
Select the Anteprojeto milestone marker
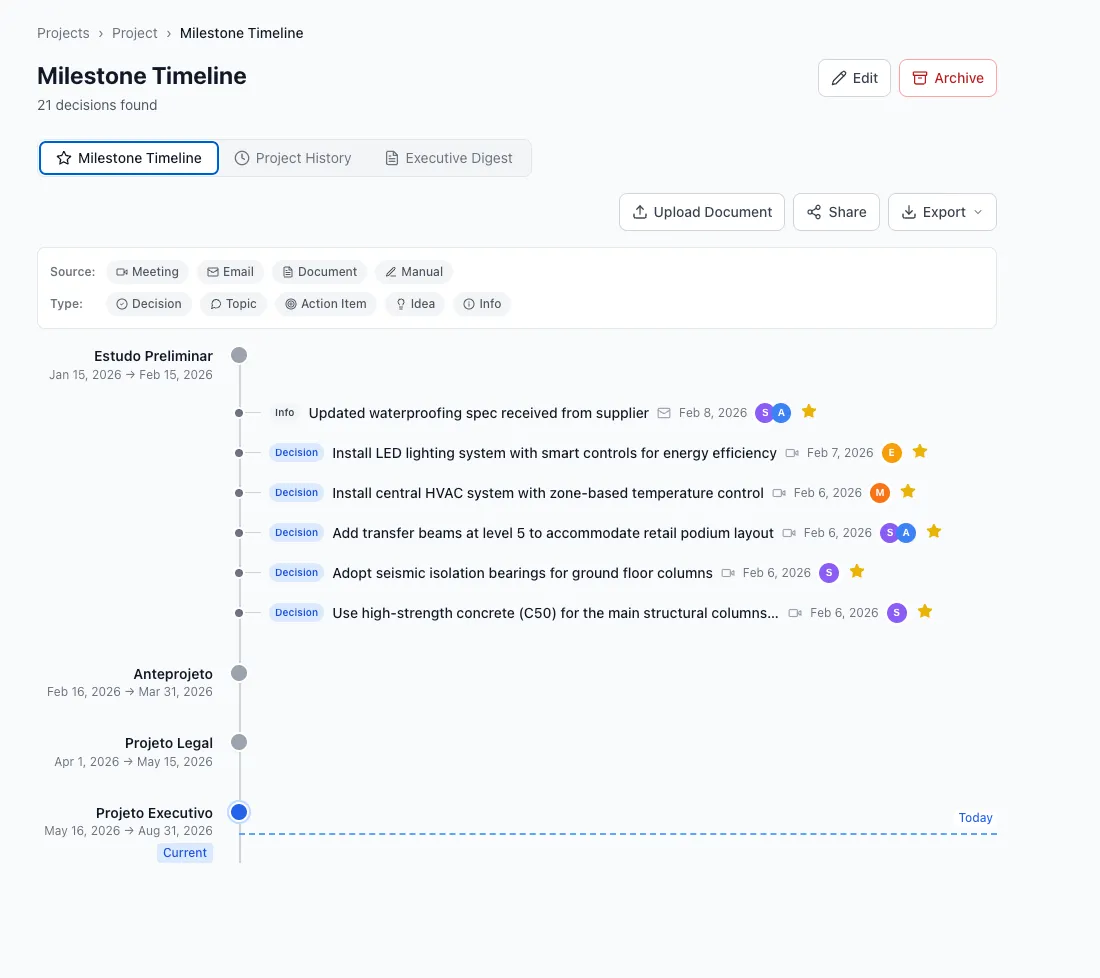pyautogui.click(x=239, y=673)
